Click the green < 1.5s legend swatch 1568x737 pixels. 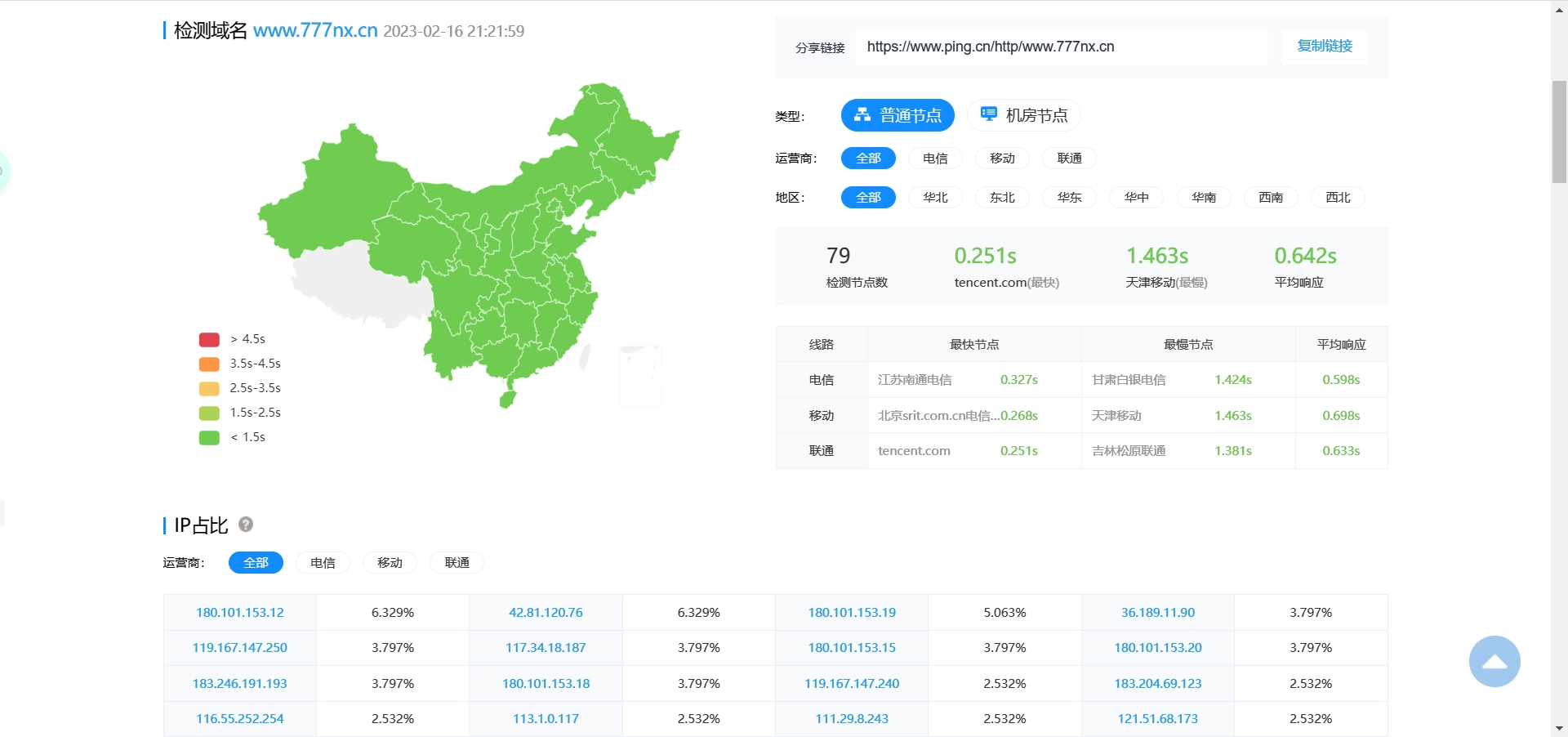pyautogui.click(x=209, y=438)
